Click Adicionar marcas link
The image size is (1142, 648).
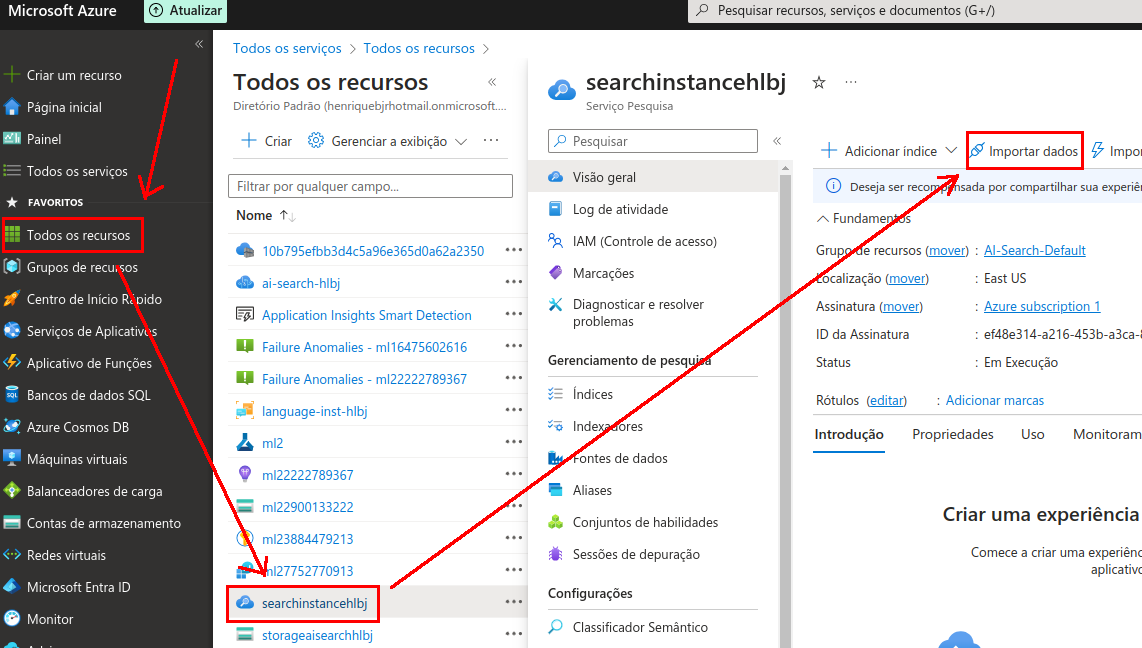[994, 400]
